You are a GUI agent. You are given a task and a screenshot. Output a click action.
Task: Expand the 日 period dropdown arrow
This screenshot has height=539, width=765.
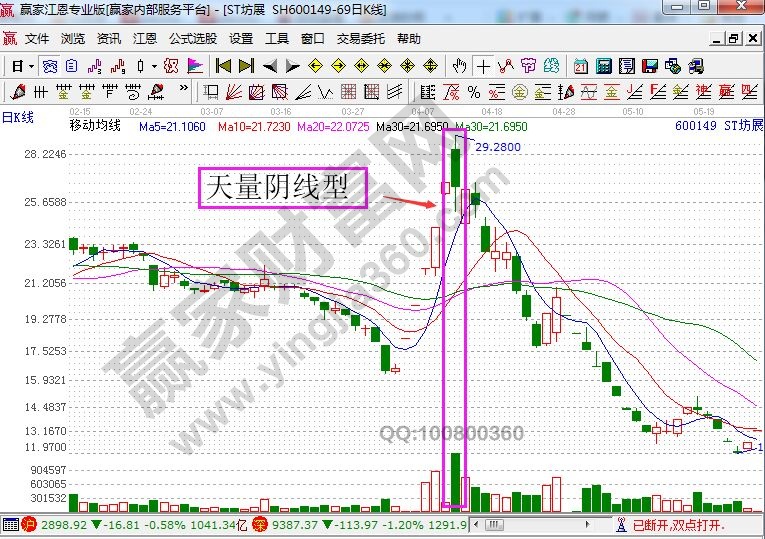click(x=31, y=66)
